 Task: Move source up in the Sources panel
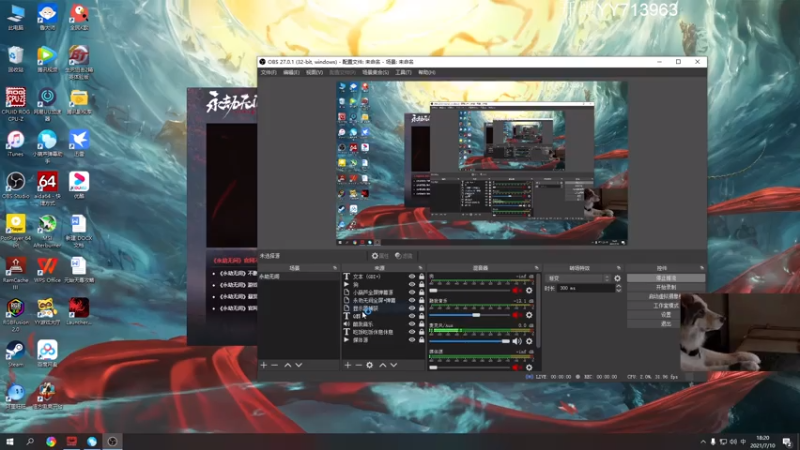click(x=383, y=365)
